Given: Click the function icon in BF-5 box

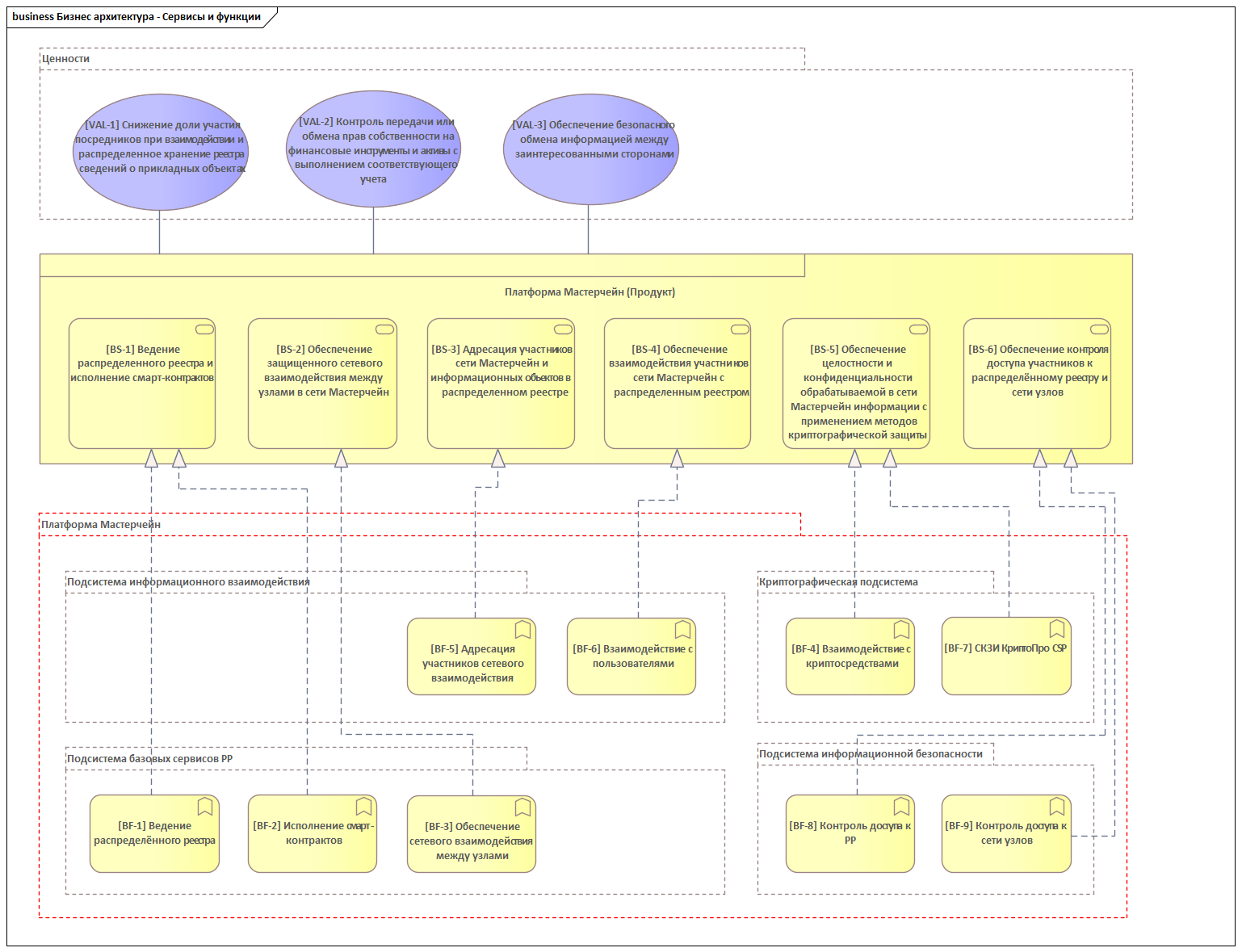Looking at the screenshot, I should [x=522, y=629].
